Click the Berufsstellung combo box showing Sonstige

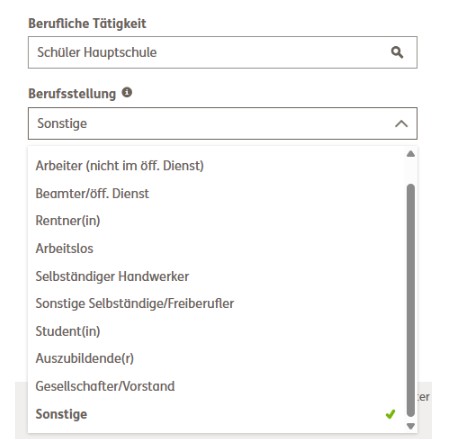[x=223, y=123]
